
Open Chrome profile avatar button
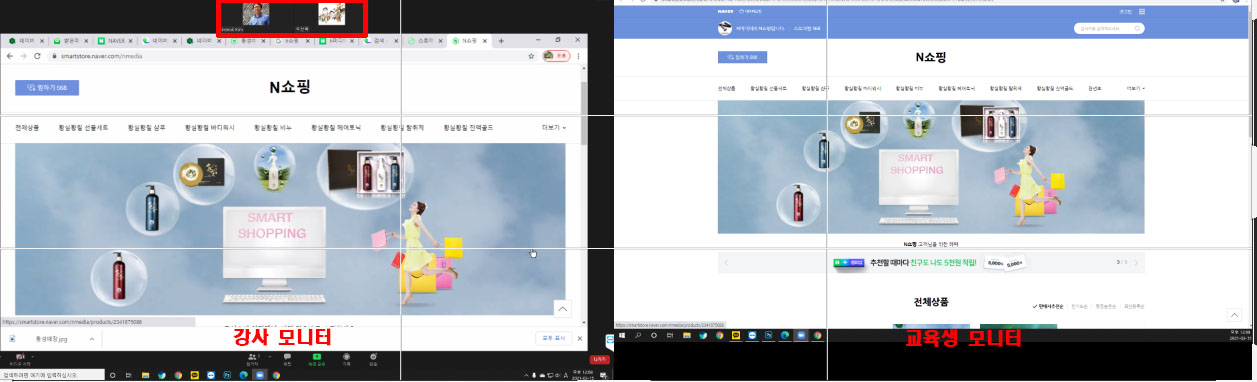[x=556, y=56]
